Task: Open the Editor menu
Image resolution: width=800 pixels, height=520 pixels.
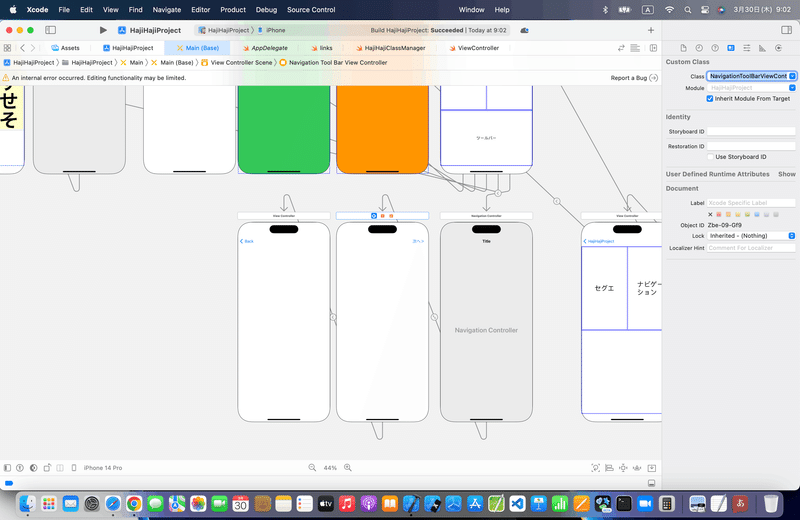Action: pos(201,10)
